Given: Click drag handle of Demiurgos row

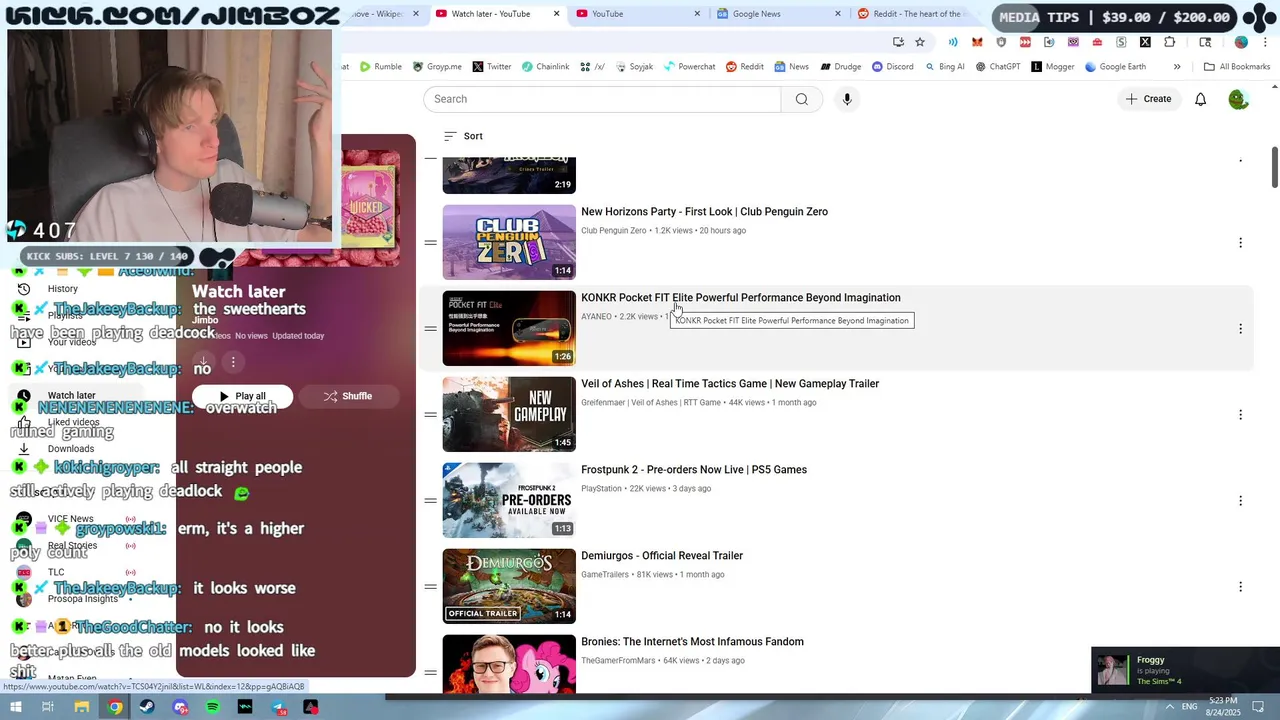Looking at the screenshot, I should click(430, 587).
